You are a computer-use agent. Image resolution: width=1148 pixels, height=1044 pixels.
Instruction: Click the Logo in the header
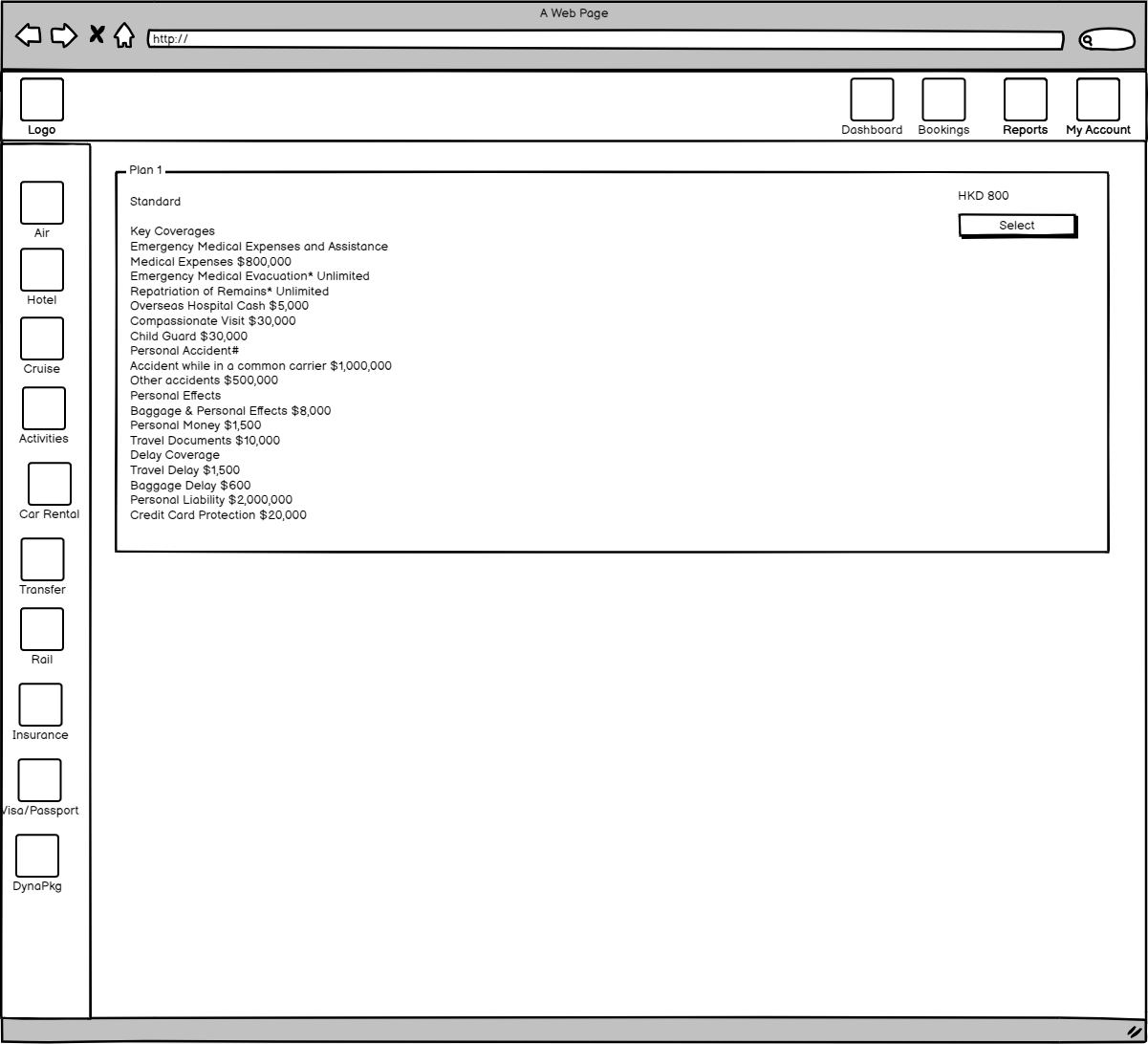[42, 99]
